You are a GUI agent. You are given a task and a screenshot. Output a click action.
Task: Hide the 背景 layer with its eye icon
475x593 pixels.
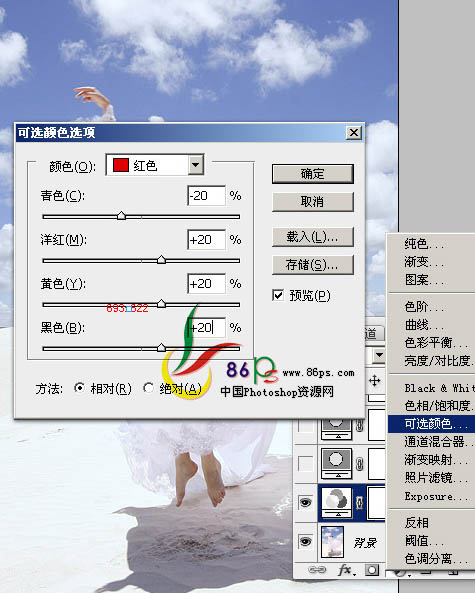(x=305, y=542)
